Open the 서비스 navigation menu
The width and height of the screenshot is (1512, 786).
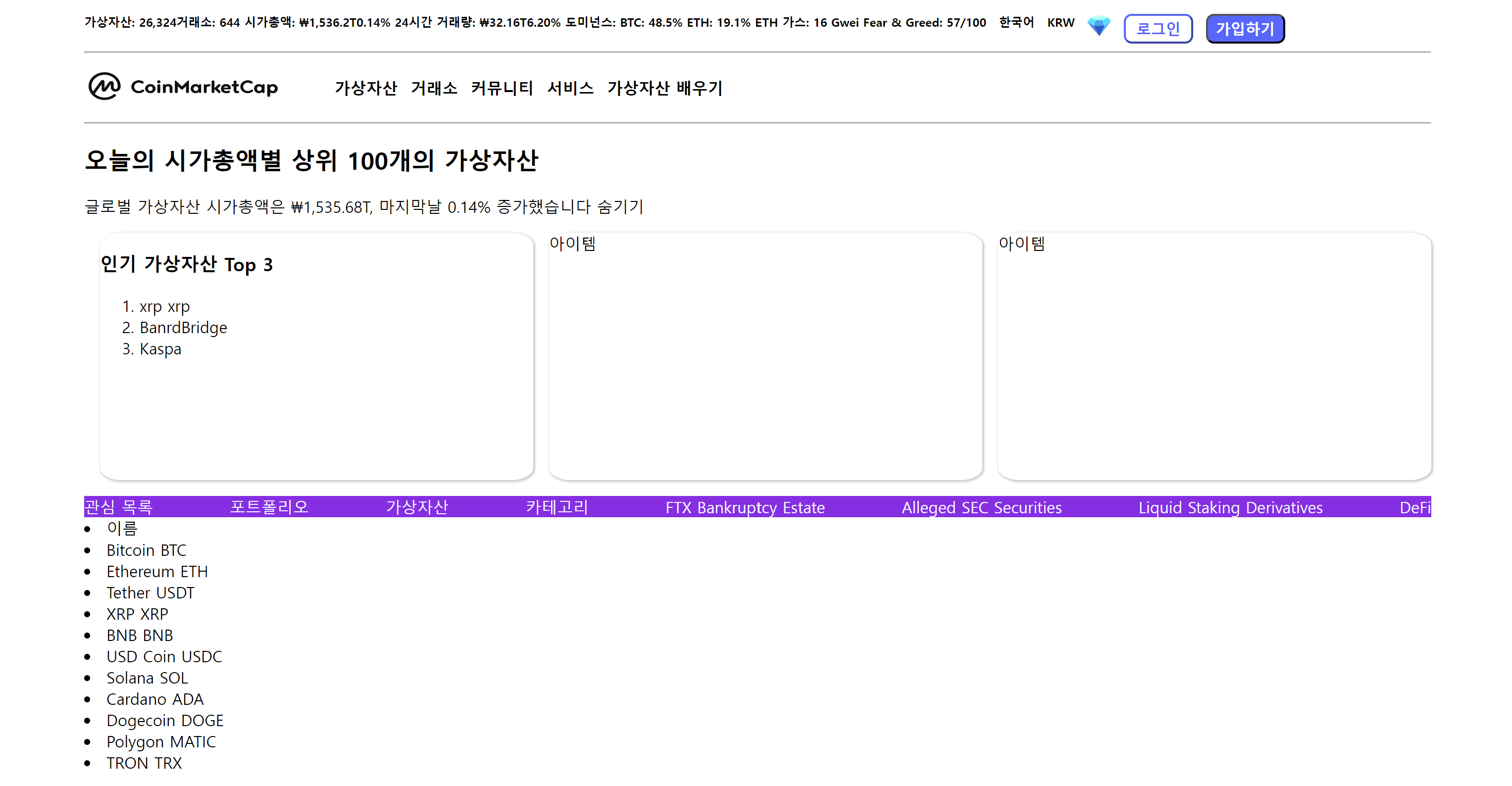(570, 88)
